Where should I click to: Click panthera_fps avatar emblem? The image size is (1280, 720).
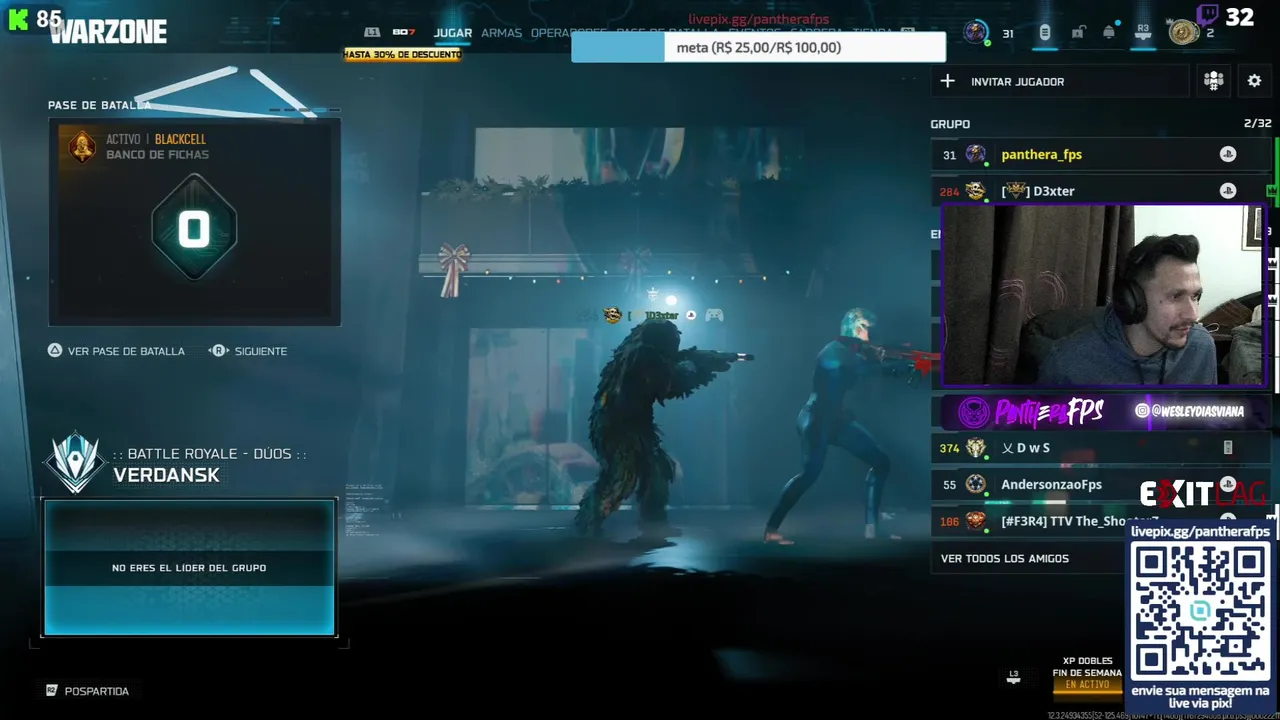pyautogui.click(x=976, y=154)
